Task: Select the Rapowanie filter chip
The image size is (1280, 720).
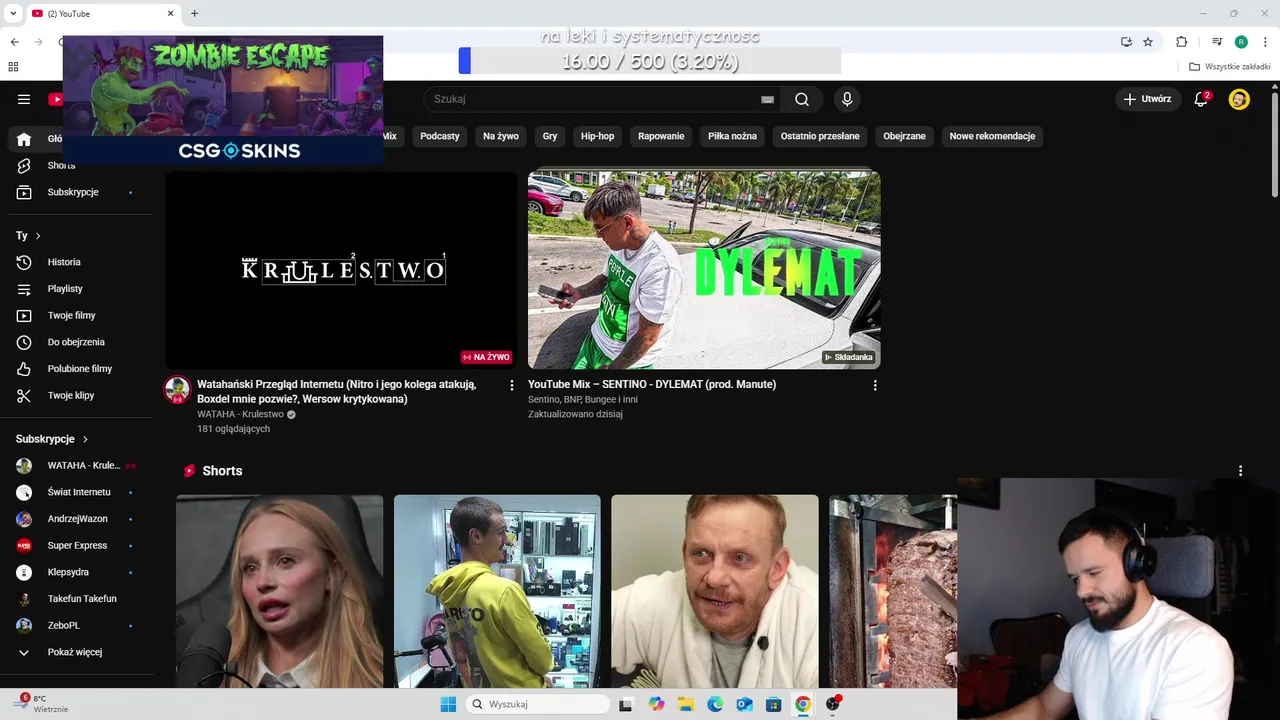Action: (x=661, y=136)
